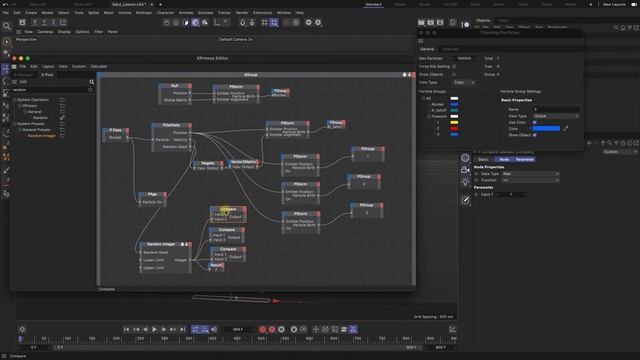Click Object Manager search icon at top right

click(616, 28)
